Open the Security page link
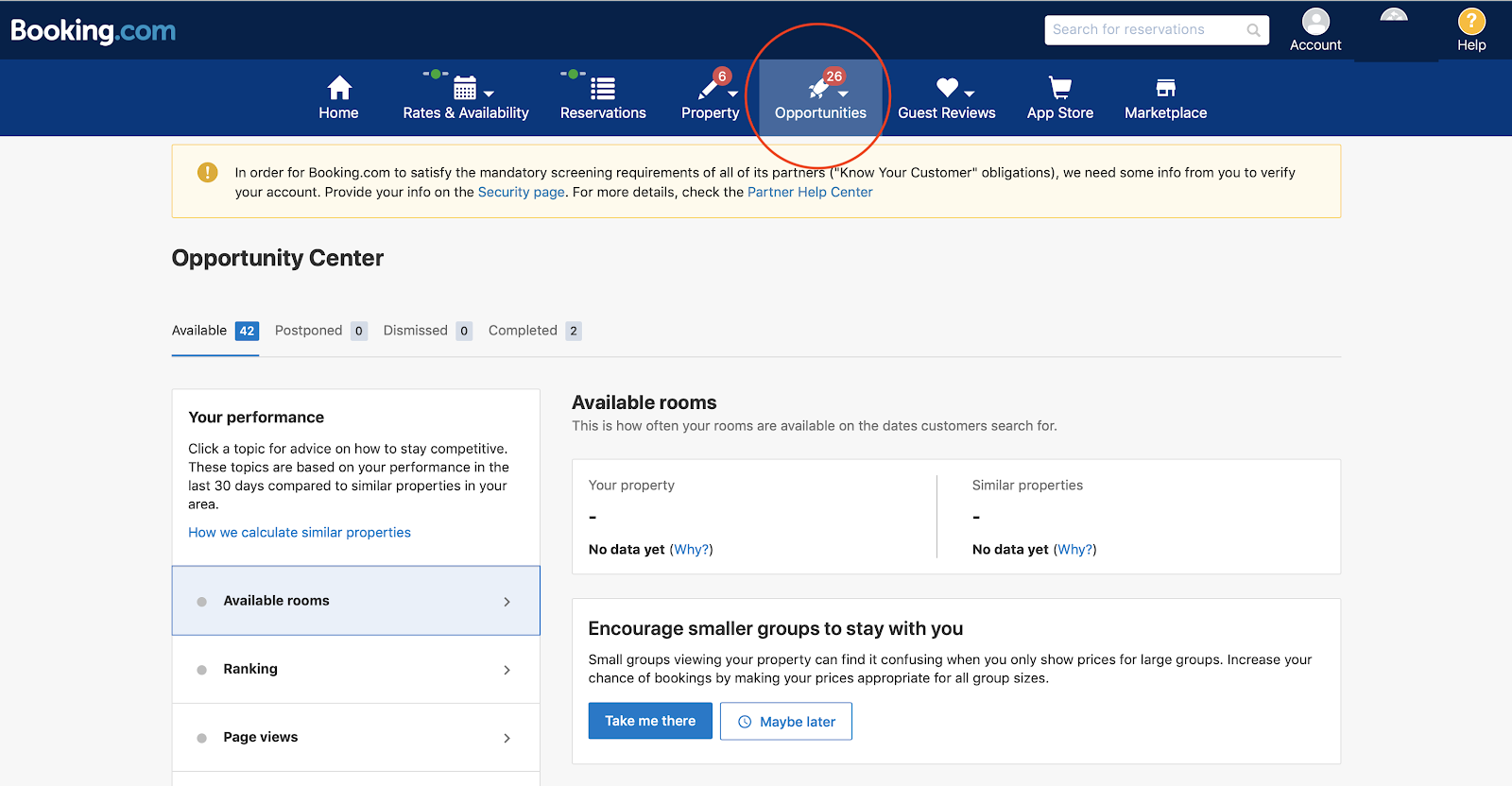This screenshot has height=786, width=1512. (x=522, y=192)
